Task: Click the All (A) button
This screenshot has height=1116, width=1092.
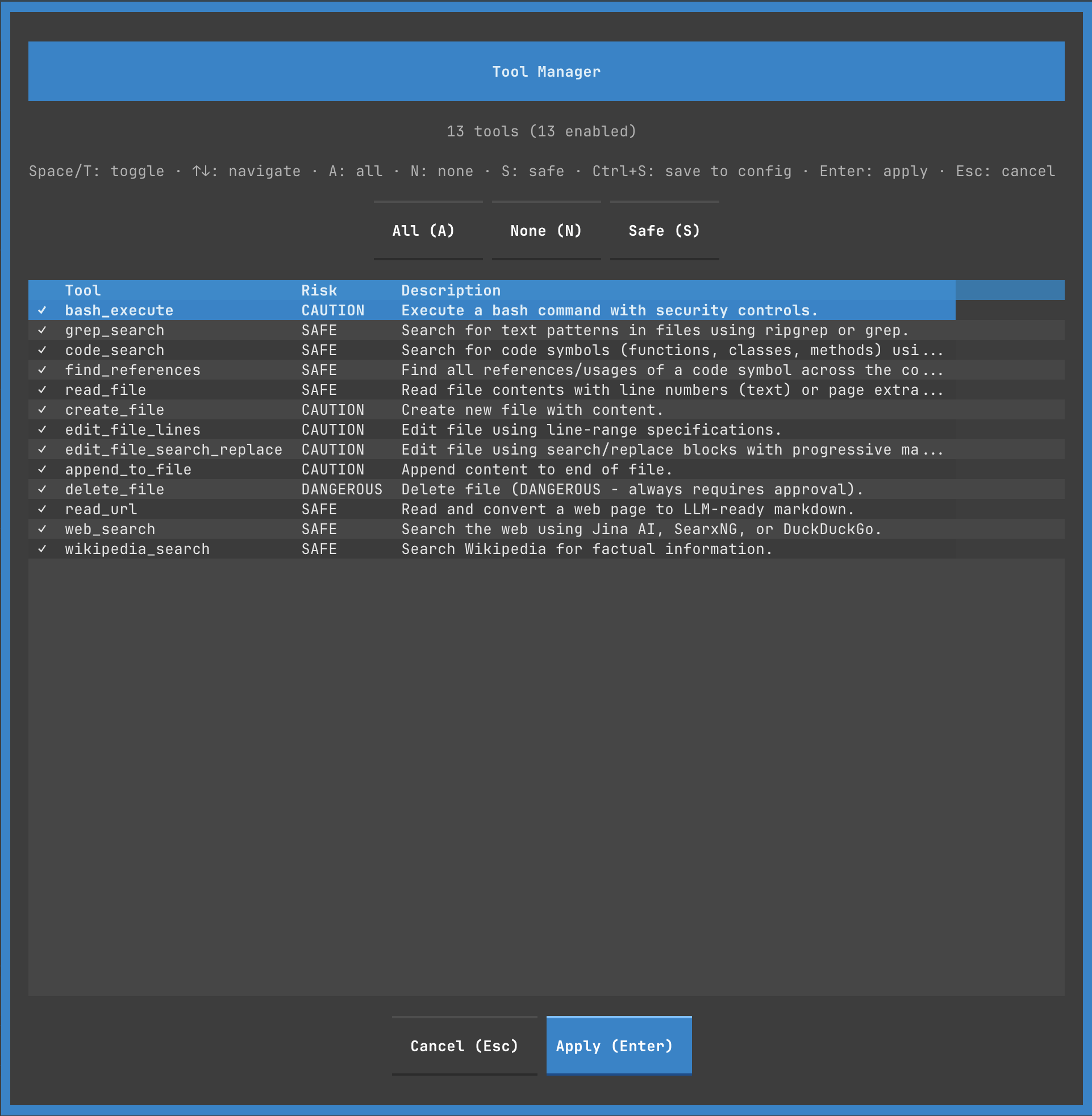Action: (427, 231)
